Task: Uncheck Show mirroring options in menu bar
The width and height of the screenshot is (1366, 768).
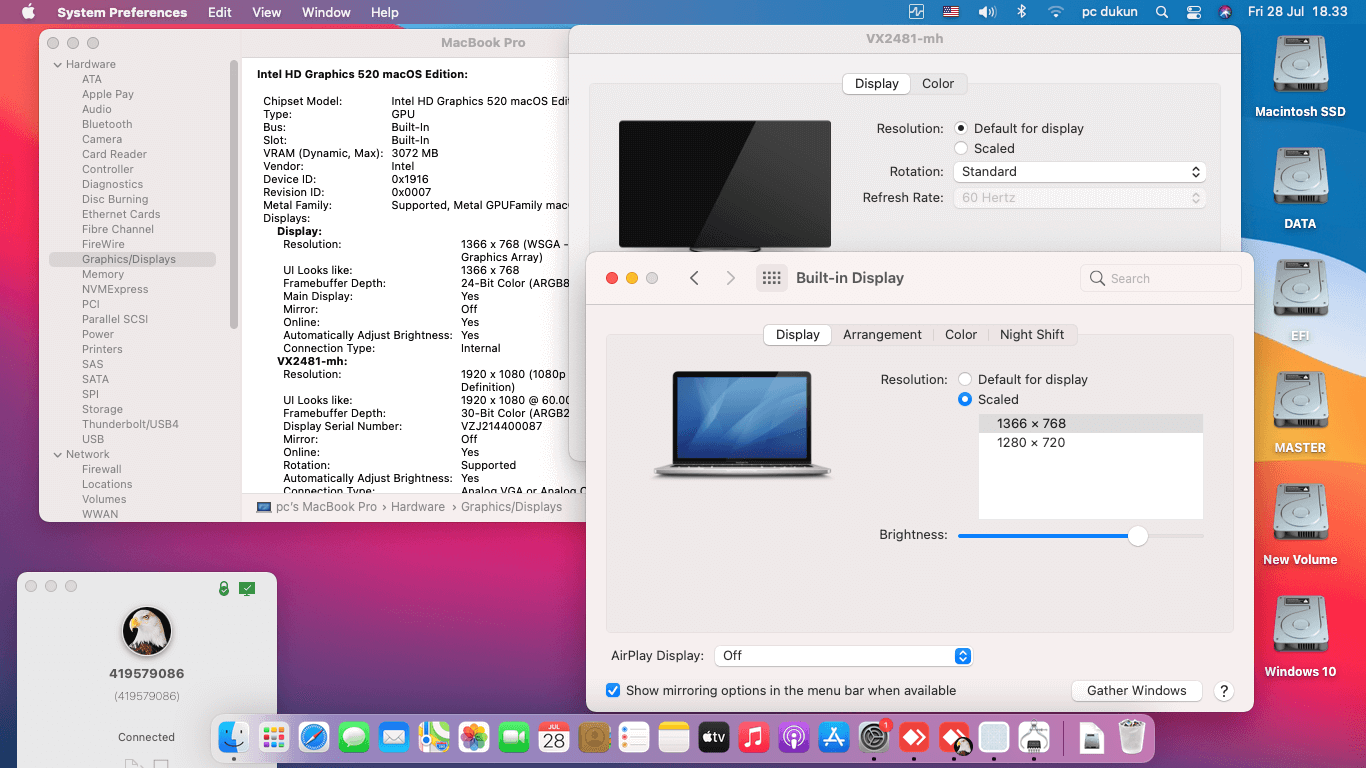Action: [x=613, y=690]
